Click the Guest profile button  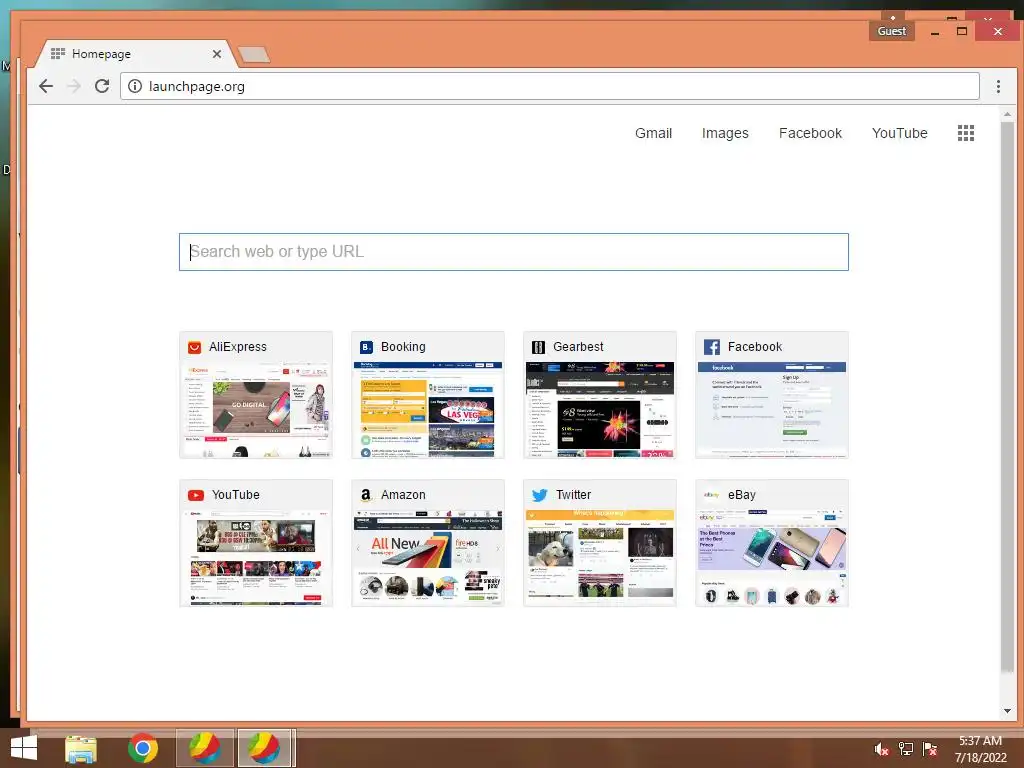click(x=891, y=31)
